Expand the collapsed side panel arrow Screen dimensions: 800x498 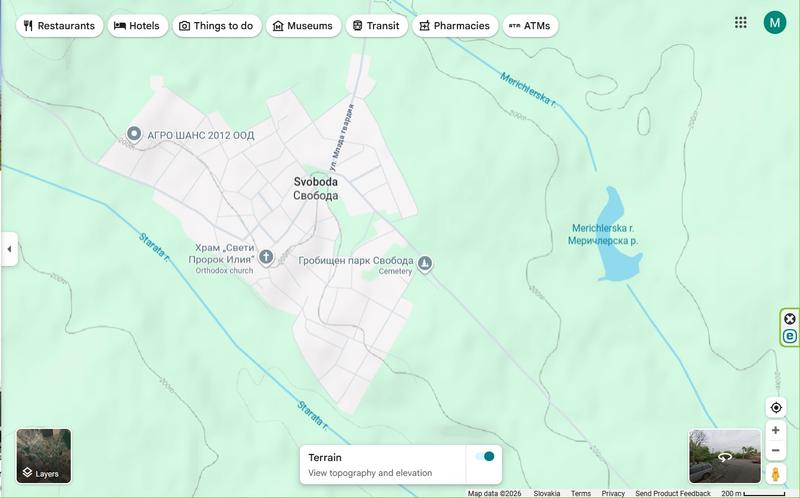click(x=9, y=249)
